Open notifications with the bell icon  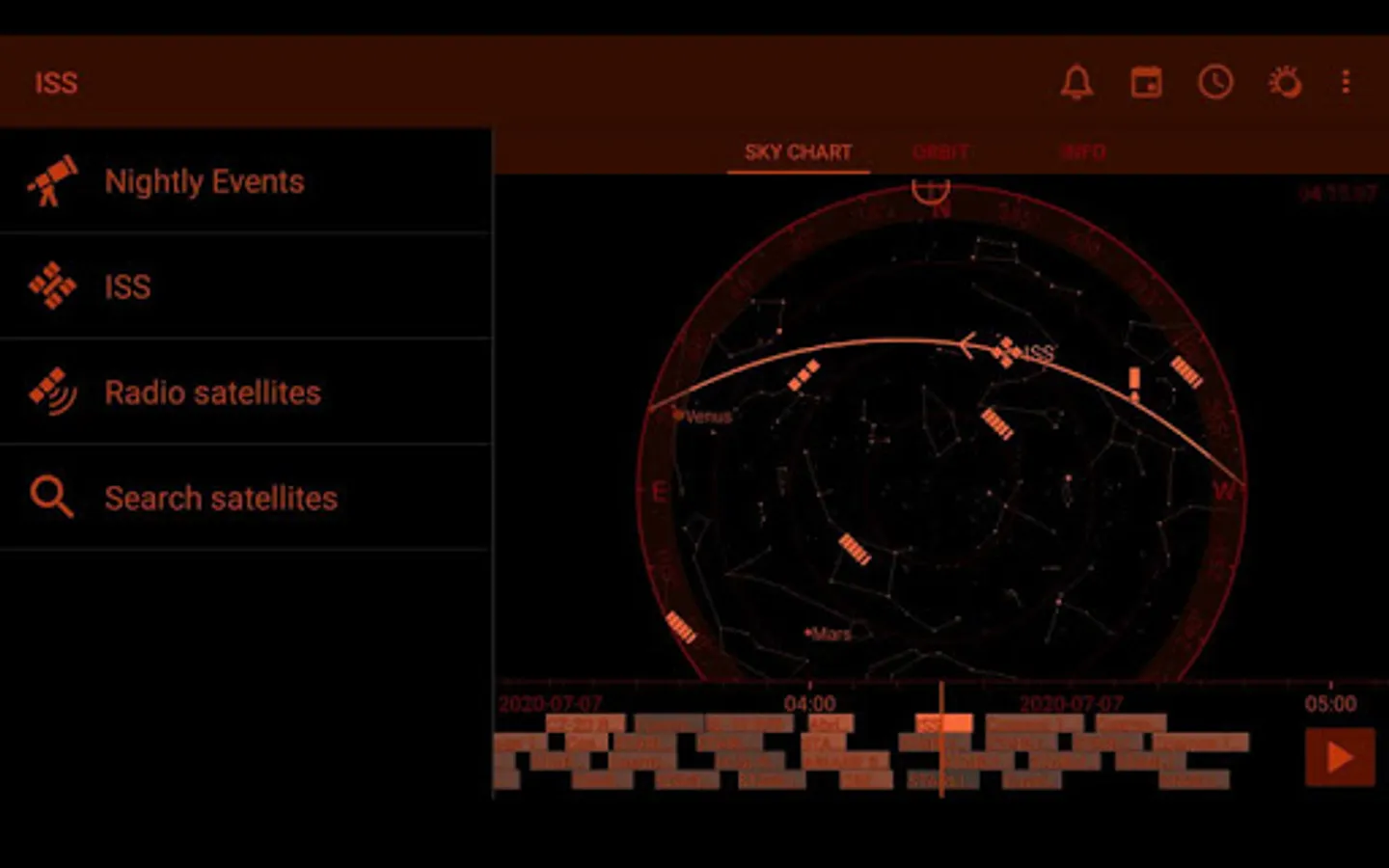[x=1076, y=83]
